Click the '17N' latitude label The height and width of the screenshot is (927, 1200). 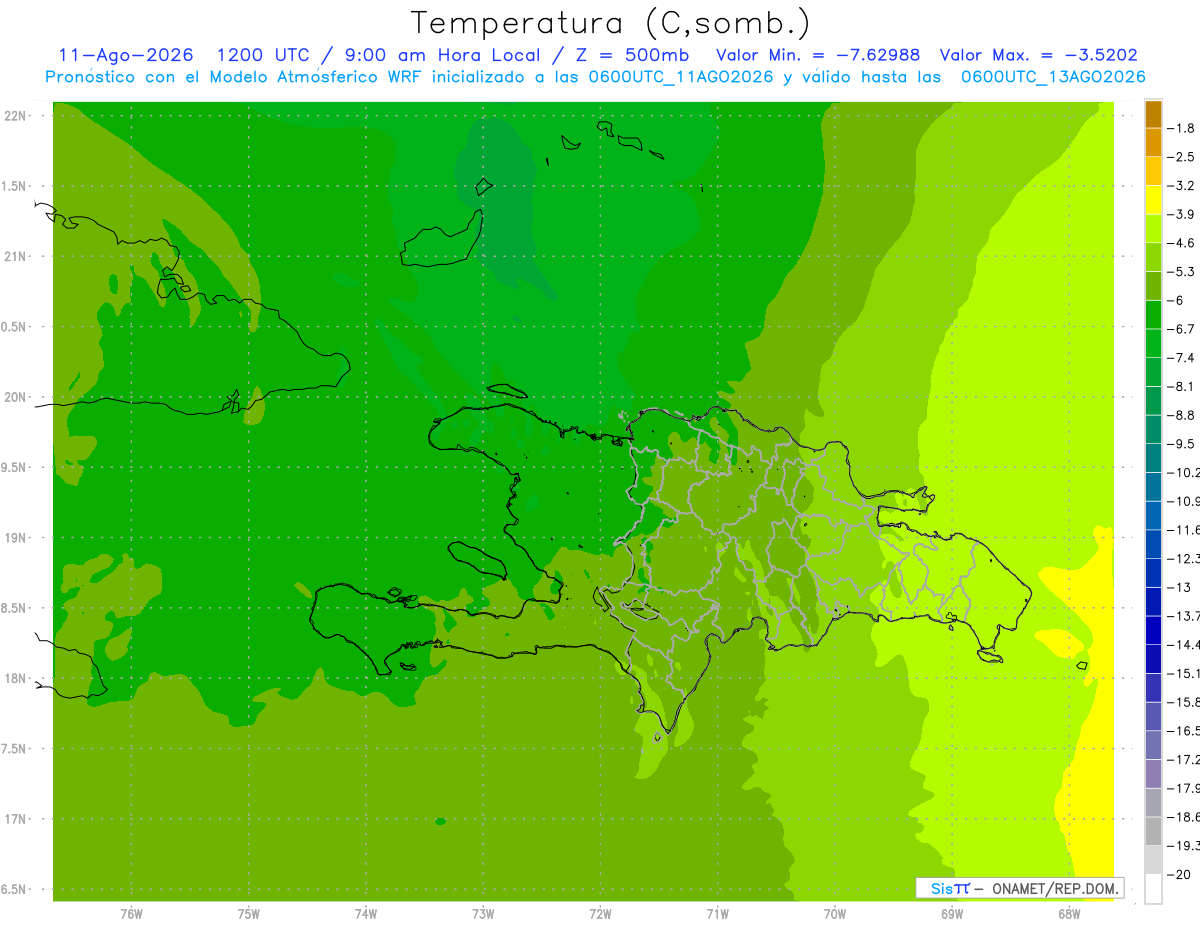click(14, 819)
